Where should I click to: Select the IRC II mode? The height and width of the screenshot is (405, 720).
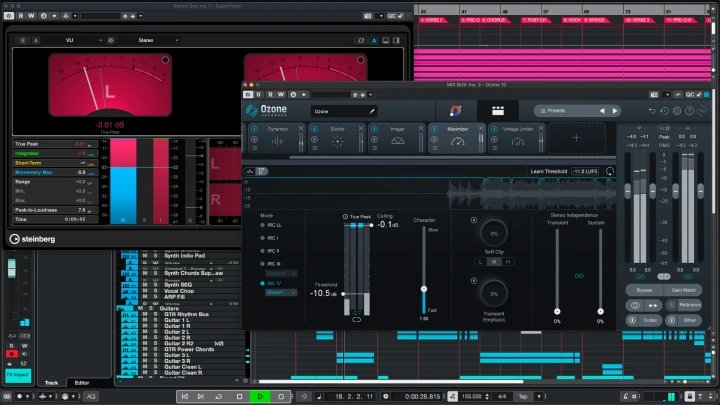pyautogui.click(x=270, y=251)
